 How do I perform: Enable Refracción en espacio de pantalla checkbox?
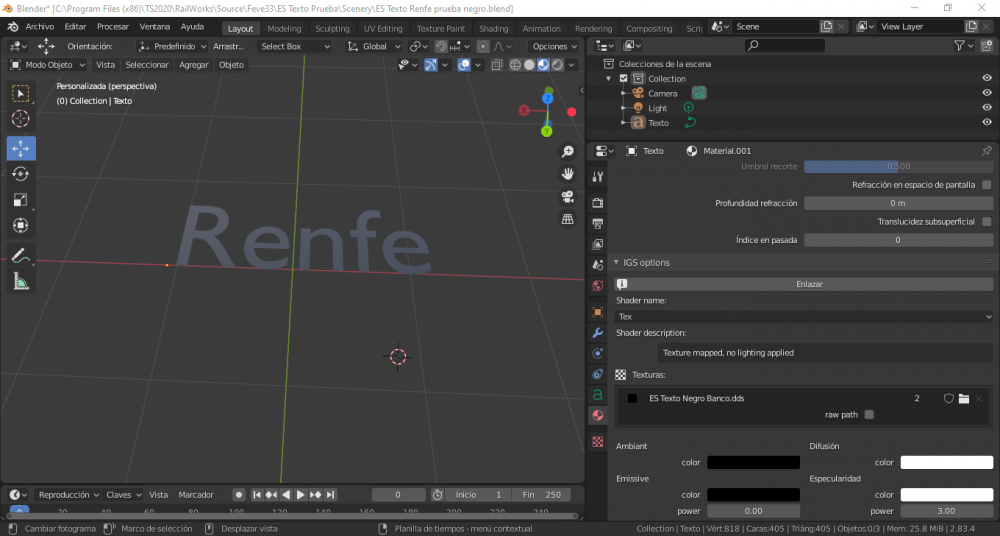pyautogui.click(x=987, y=185)
